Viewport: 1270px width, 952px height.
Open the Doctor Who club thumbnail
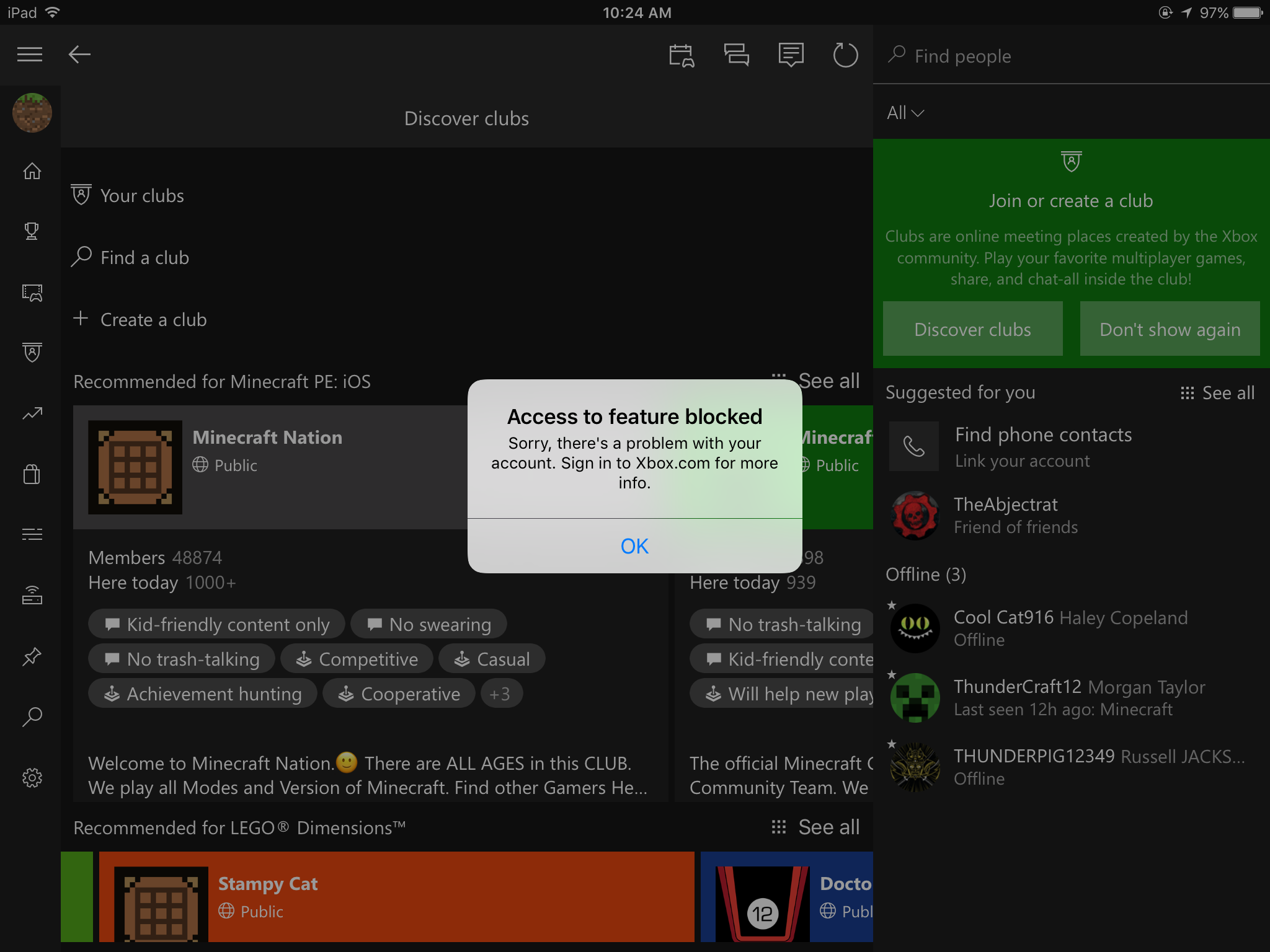[x=762, y=904]
